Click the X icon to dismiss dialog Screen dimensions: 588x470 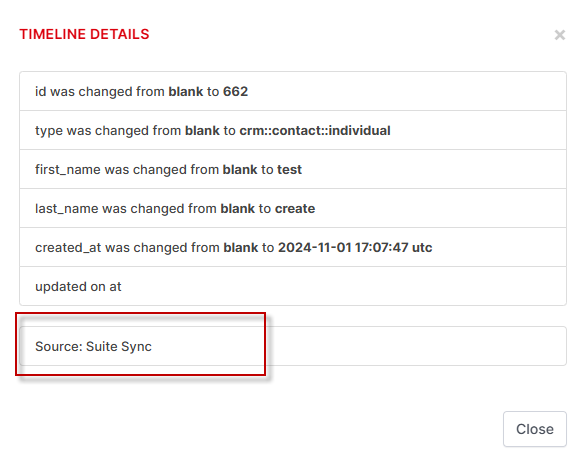(560, 35)
